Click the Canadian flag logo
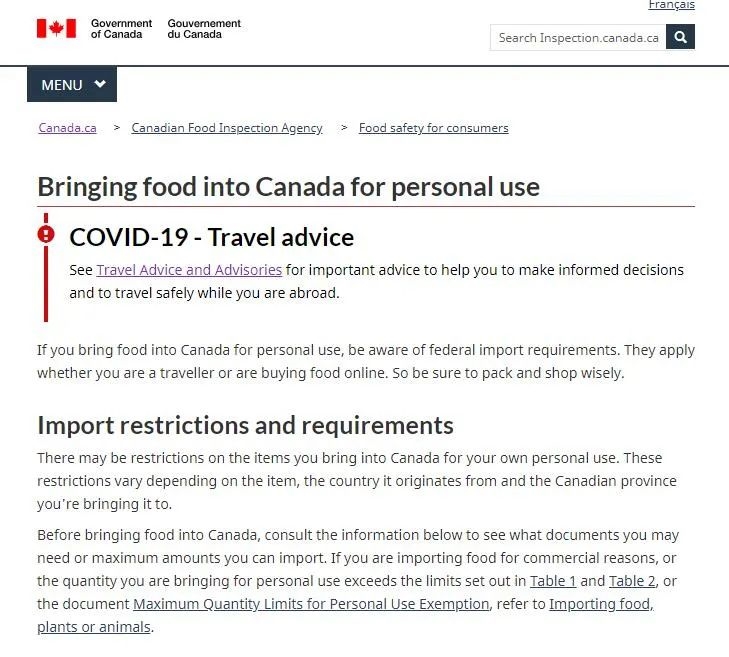The image size is (729, 657). pos(57,28)
